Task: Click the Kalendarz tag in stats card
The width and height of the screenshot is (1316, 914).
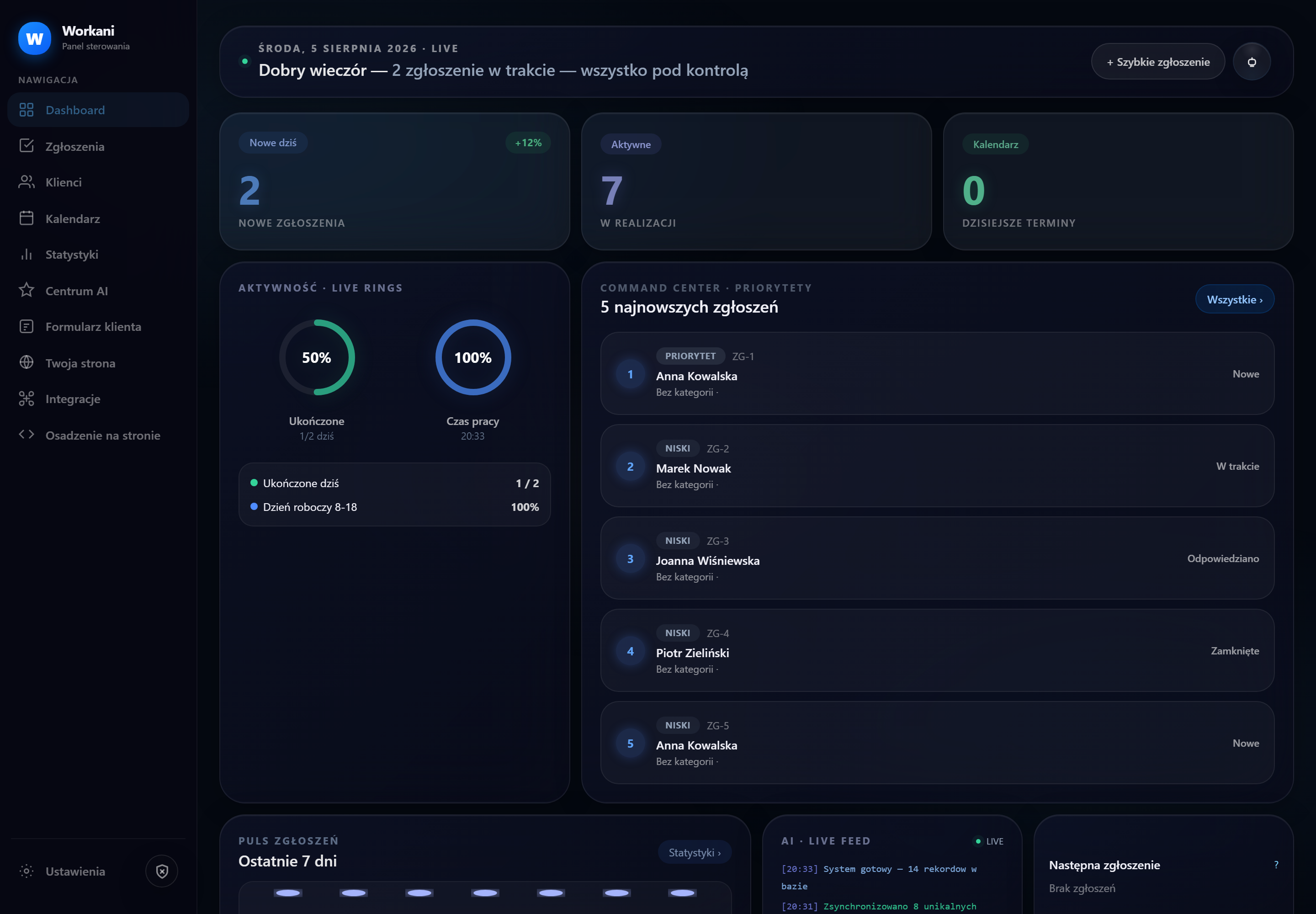Action: point(995,144)
